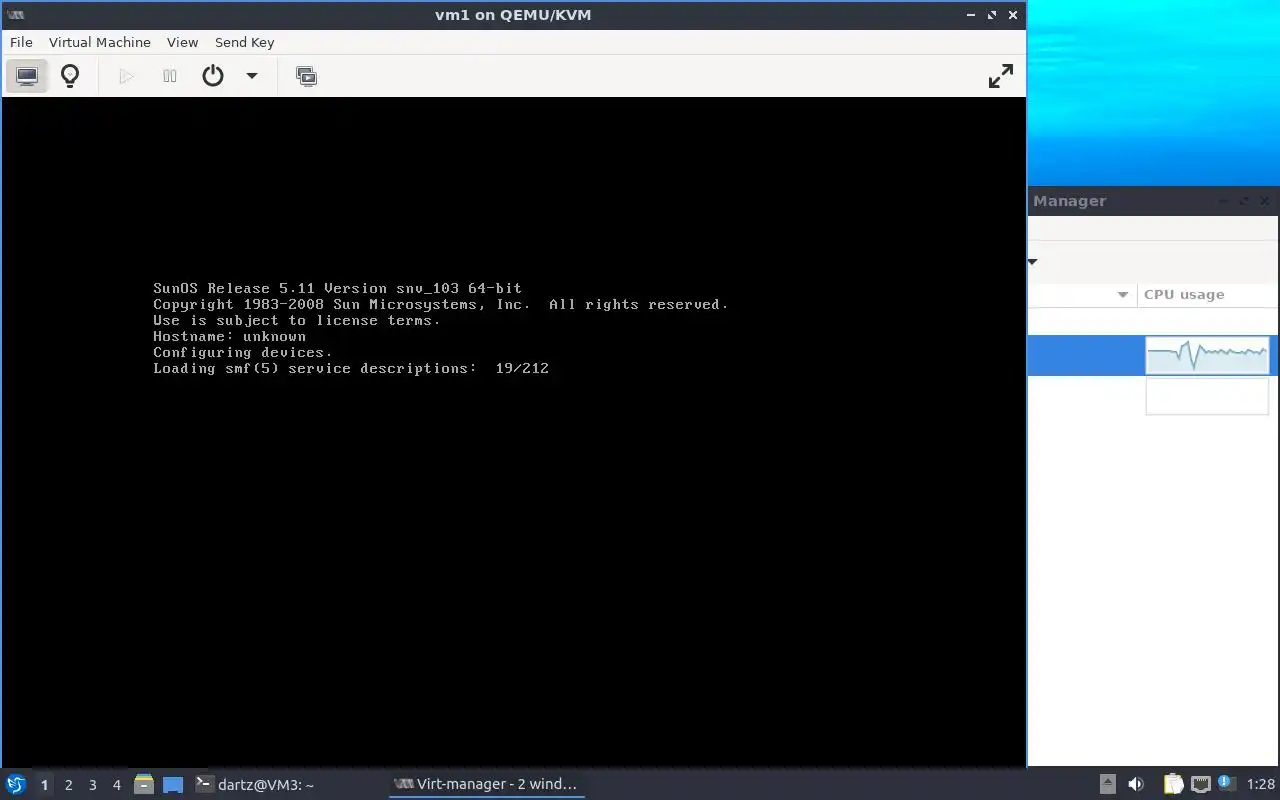Open the File menu

tap(21, 42)
